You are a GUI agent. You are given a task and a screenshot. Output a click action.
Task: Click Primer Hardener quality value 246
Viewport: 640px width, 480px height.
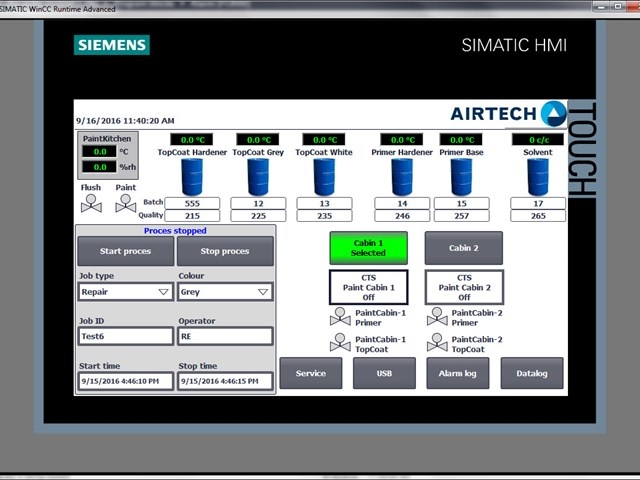pos(402,216)
